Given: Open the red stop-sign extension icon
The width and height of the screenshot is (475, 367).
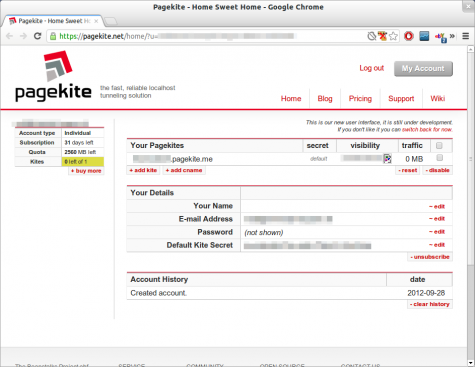Looking at the screenshot, I should [x=409, y=36].
